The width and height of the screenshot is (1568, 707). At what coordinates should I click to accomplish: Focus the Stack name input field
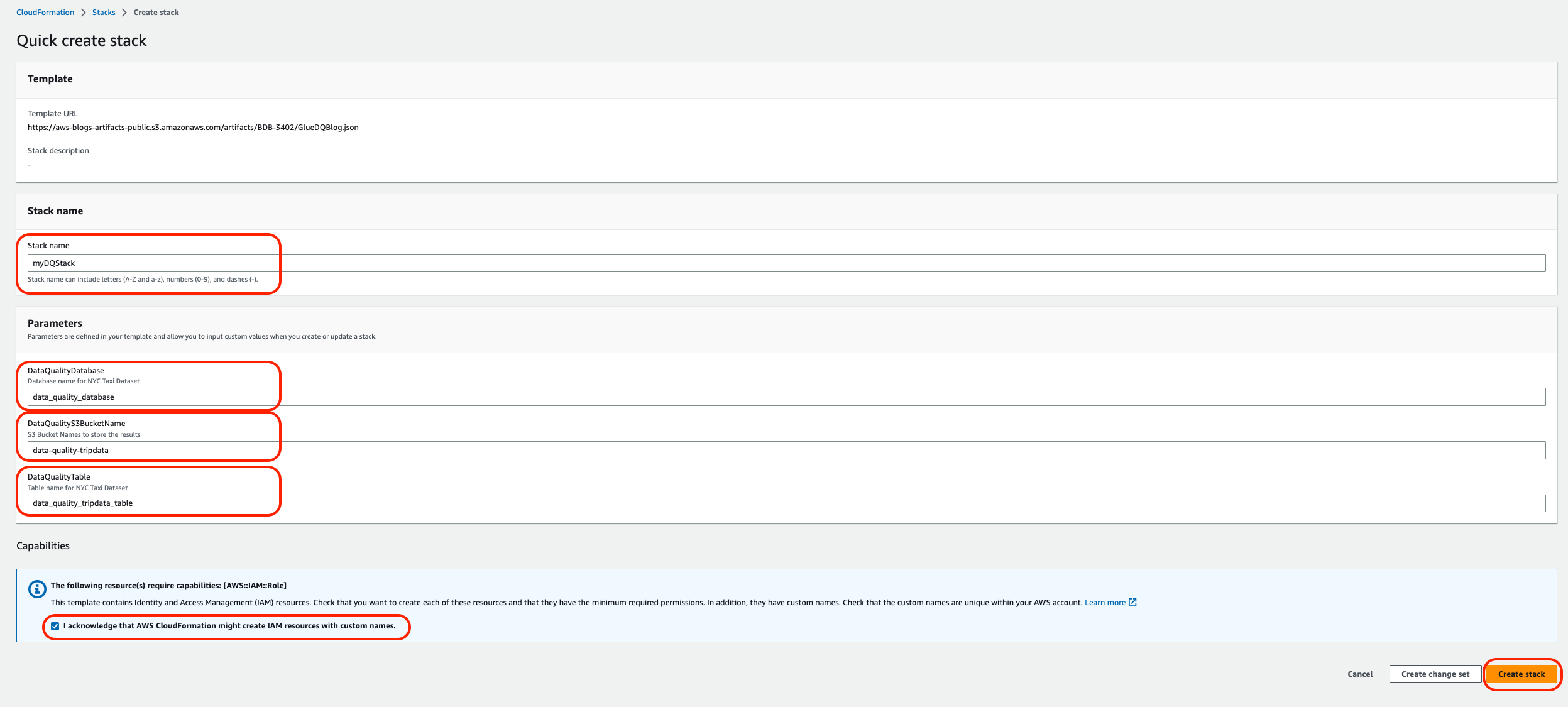[786, 263]
